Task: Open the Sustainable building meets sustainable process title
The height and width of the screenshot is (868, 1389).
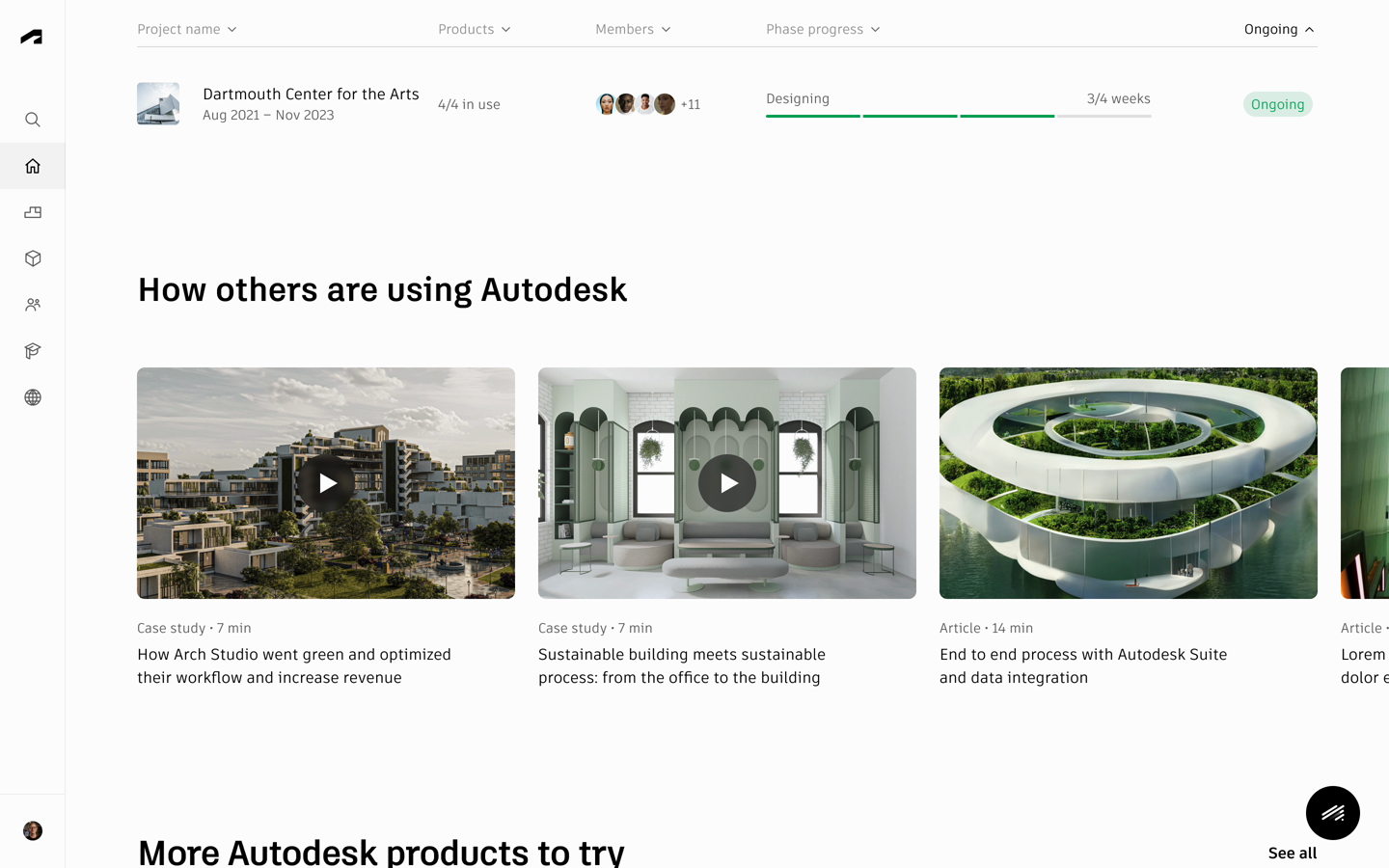Action: coord(682,665)
